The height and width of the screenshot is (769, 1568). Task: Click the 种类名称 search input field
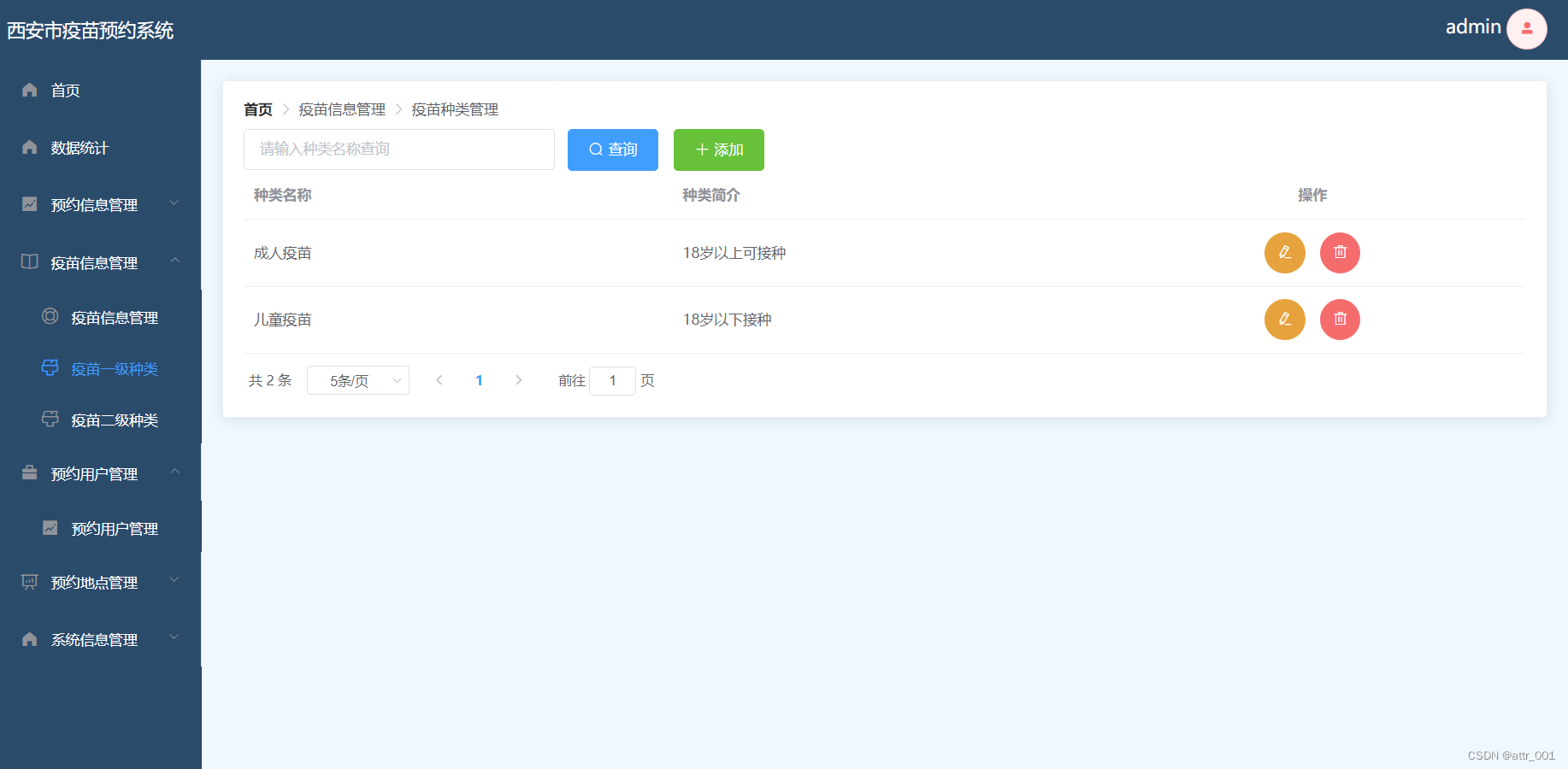tap(398, 149)
